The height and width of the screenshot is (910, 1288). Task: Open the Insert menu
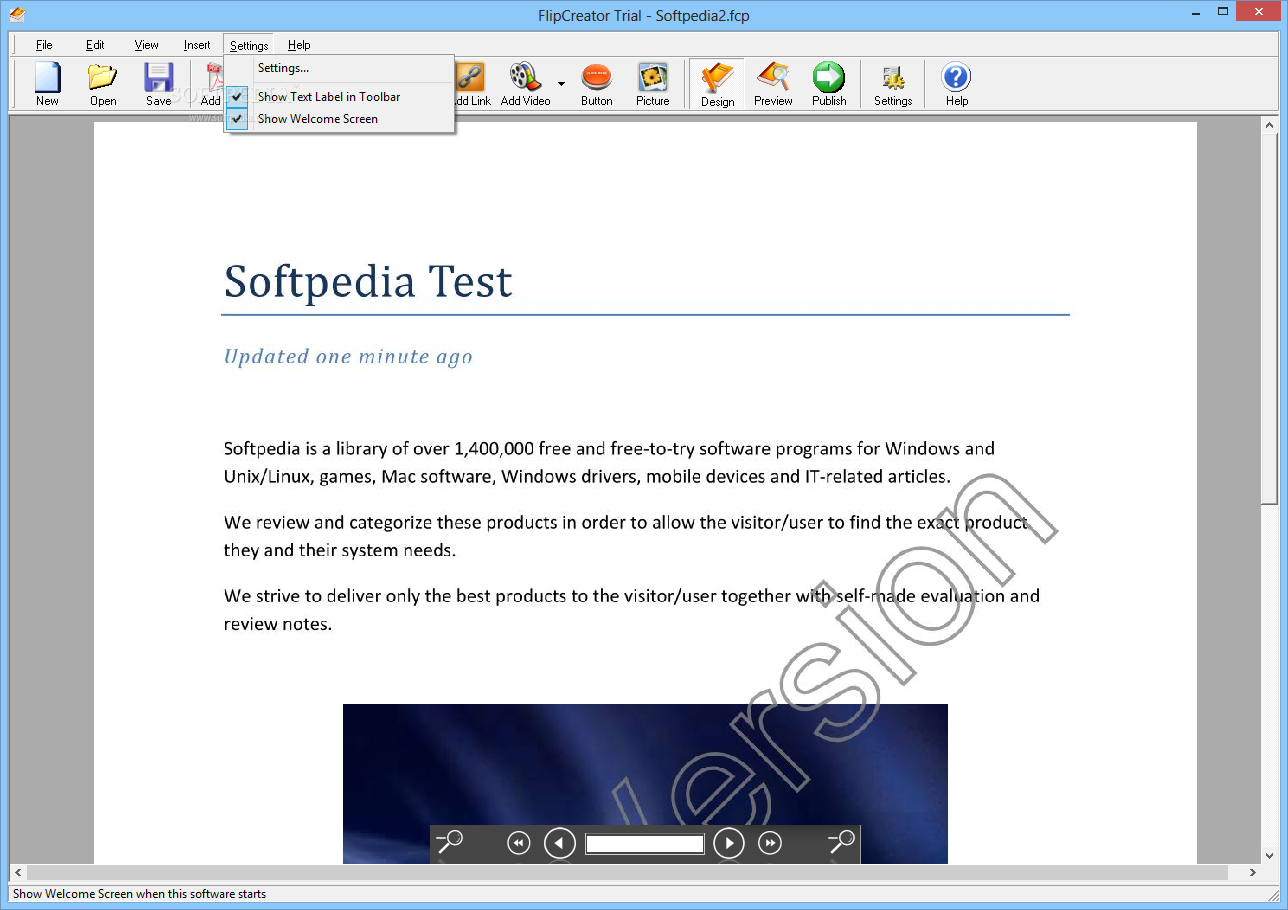[197, 45]
